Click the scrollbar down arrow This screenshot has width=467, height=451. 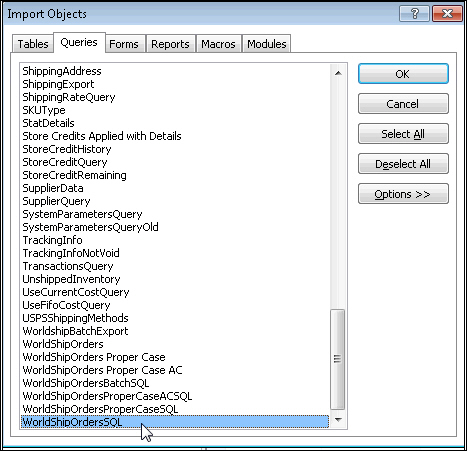point(338,420)
